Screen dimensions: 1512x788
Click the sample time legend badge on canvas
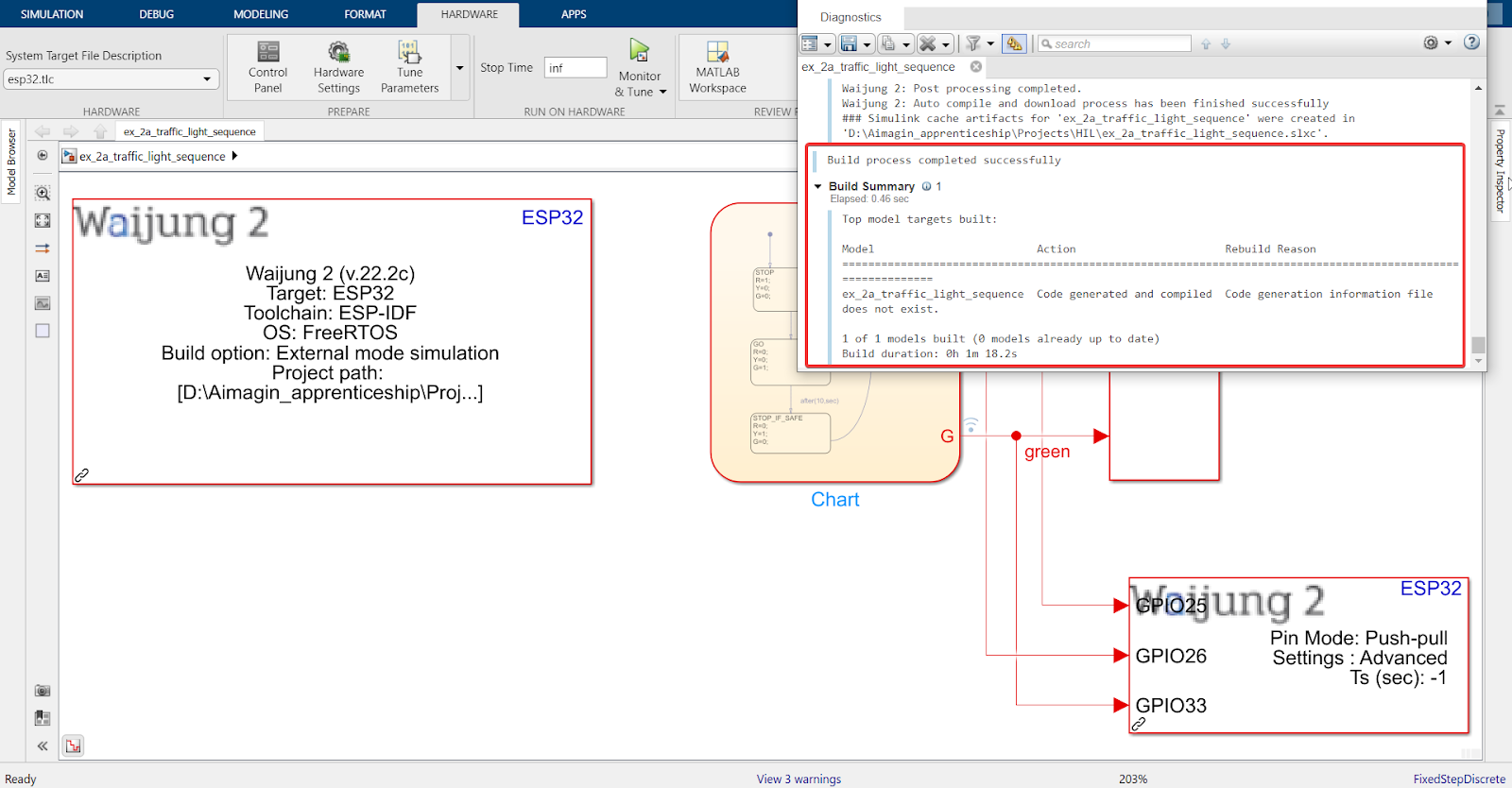(74, 745)
